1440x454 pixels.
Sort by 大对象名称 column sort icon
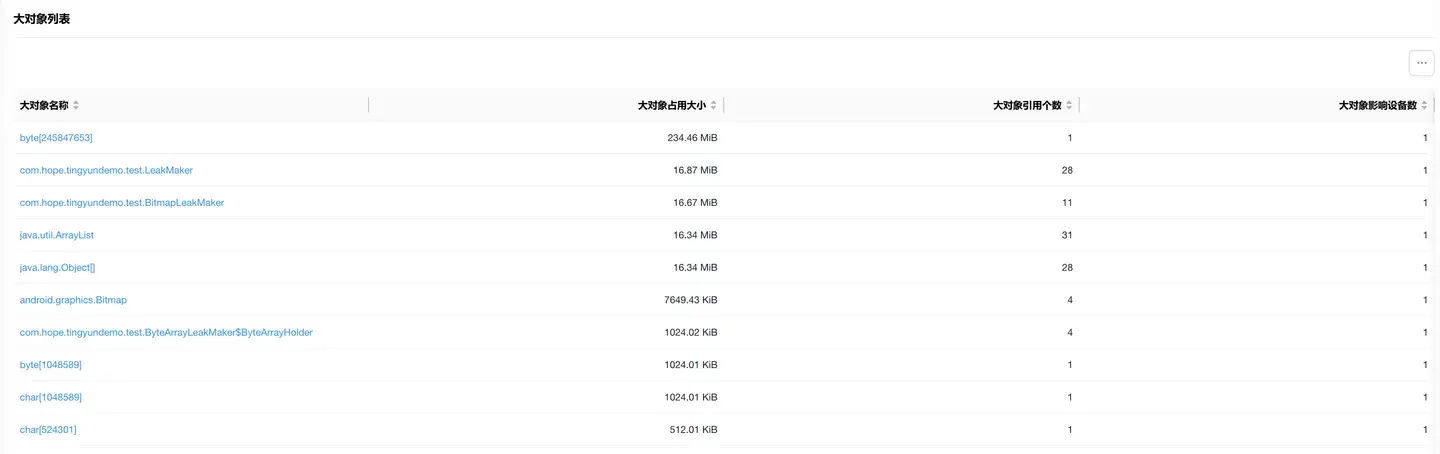point(76,105)
